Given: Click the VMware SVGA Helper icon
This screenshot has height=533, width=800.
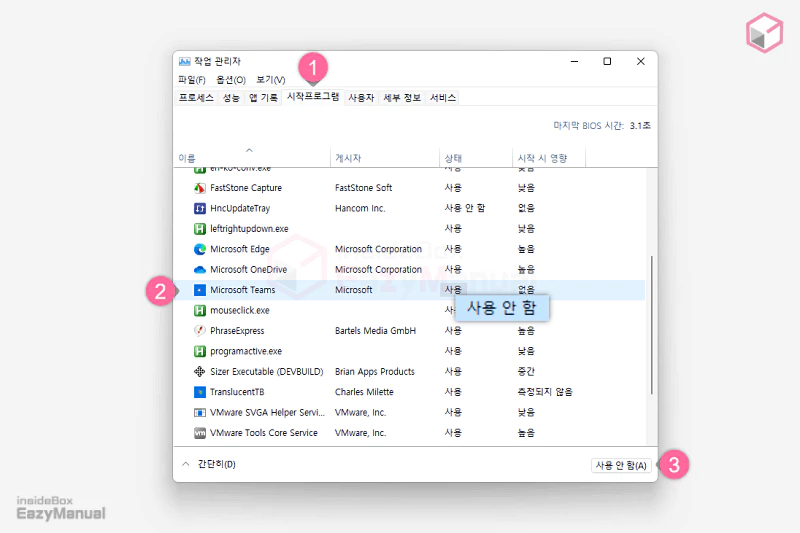Looking at the screenshot, I should [x=199, y=413].
